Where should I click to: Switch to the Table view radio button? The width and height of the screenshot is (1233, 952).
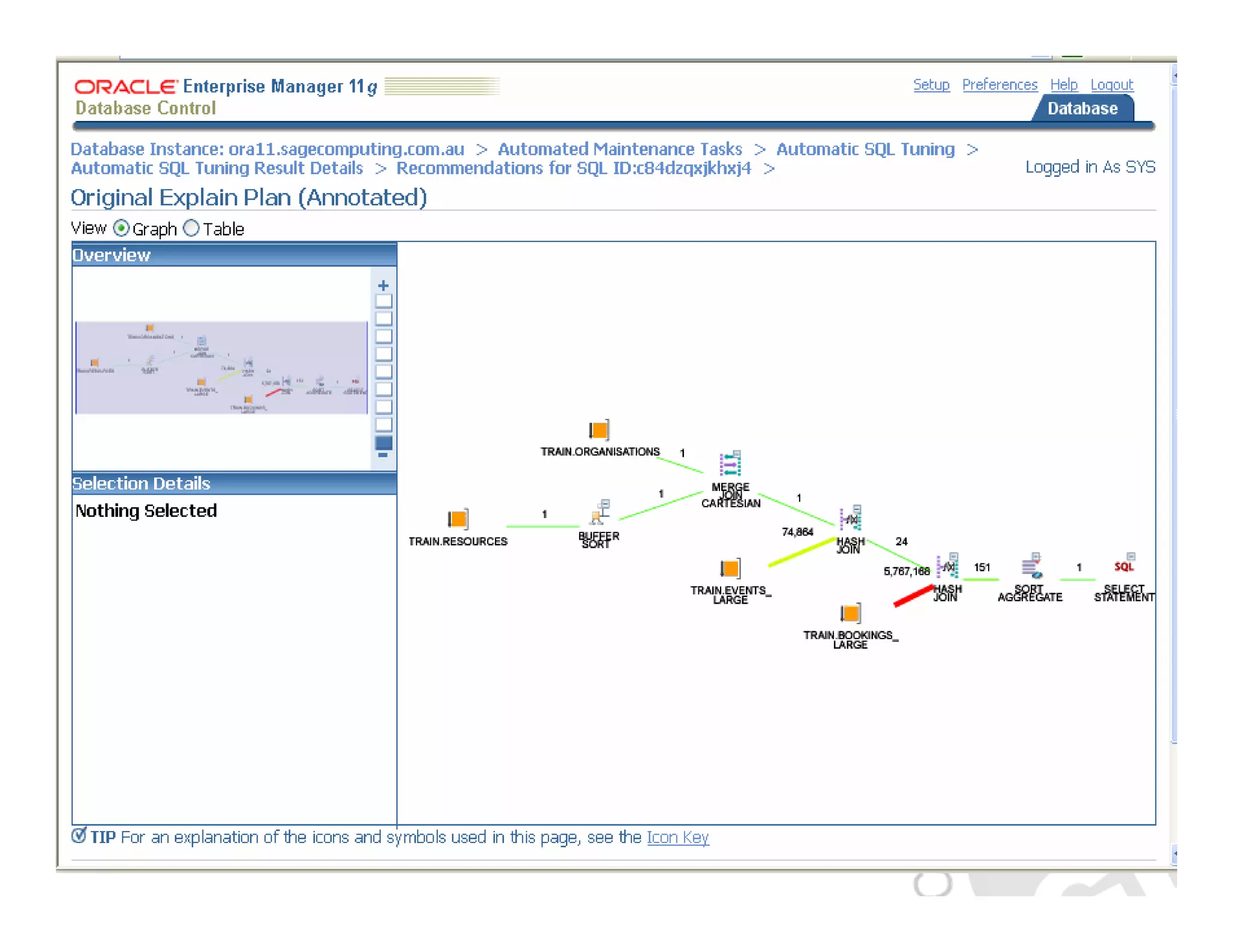[x=191, y=229]
